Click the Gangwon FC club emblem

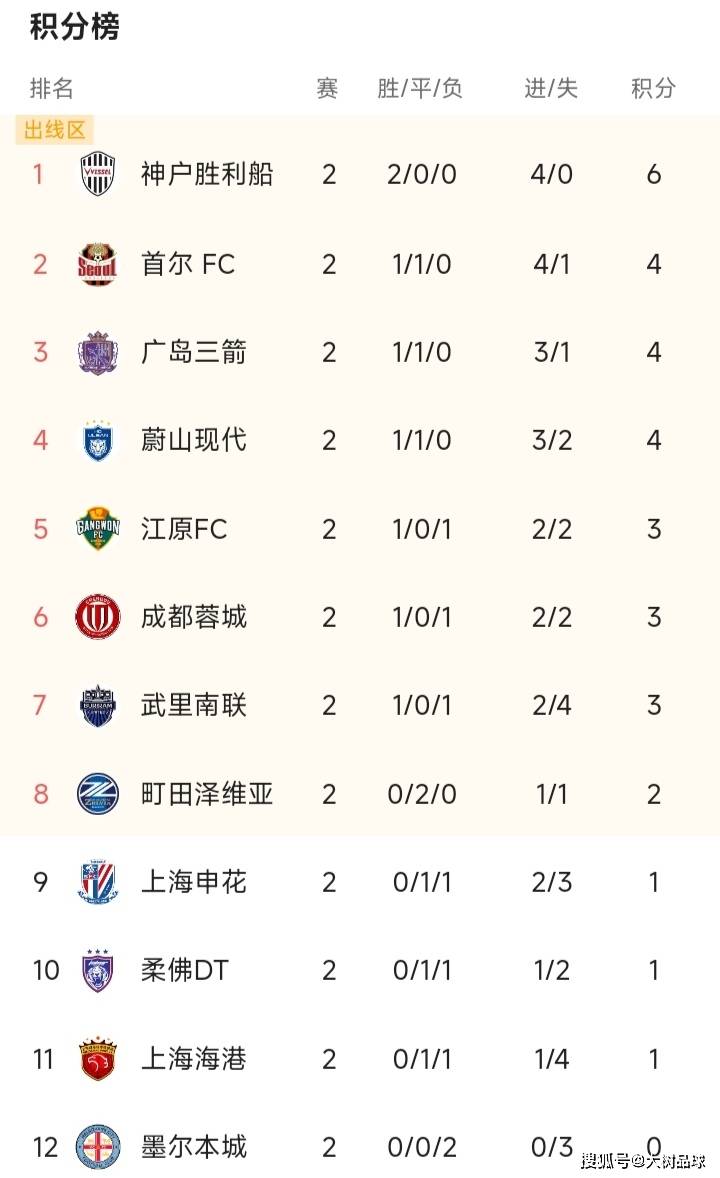(97, 529)
